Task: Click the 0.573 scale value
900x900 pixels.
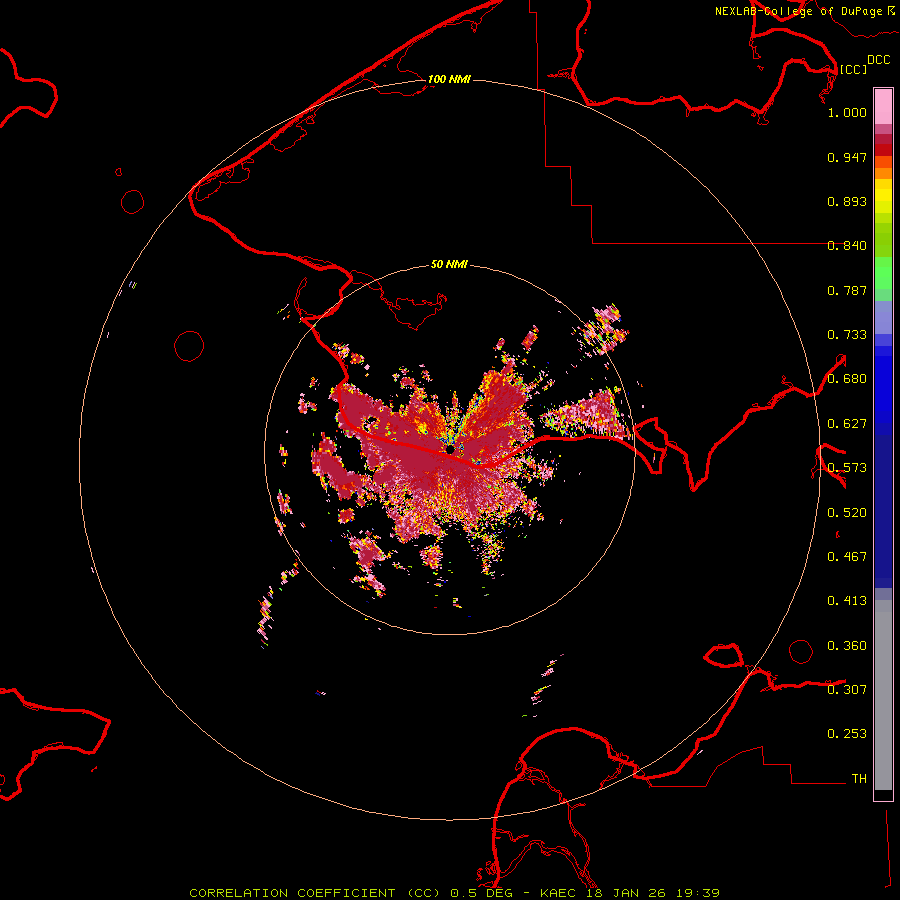Action: (847, 468)
